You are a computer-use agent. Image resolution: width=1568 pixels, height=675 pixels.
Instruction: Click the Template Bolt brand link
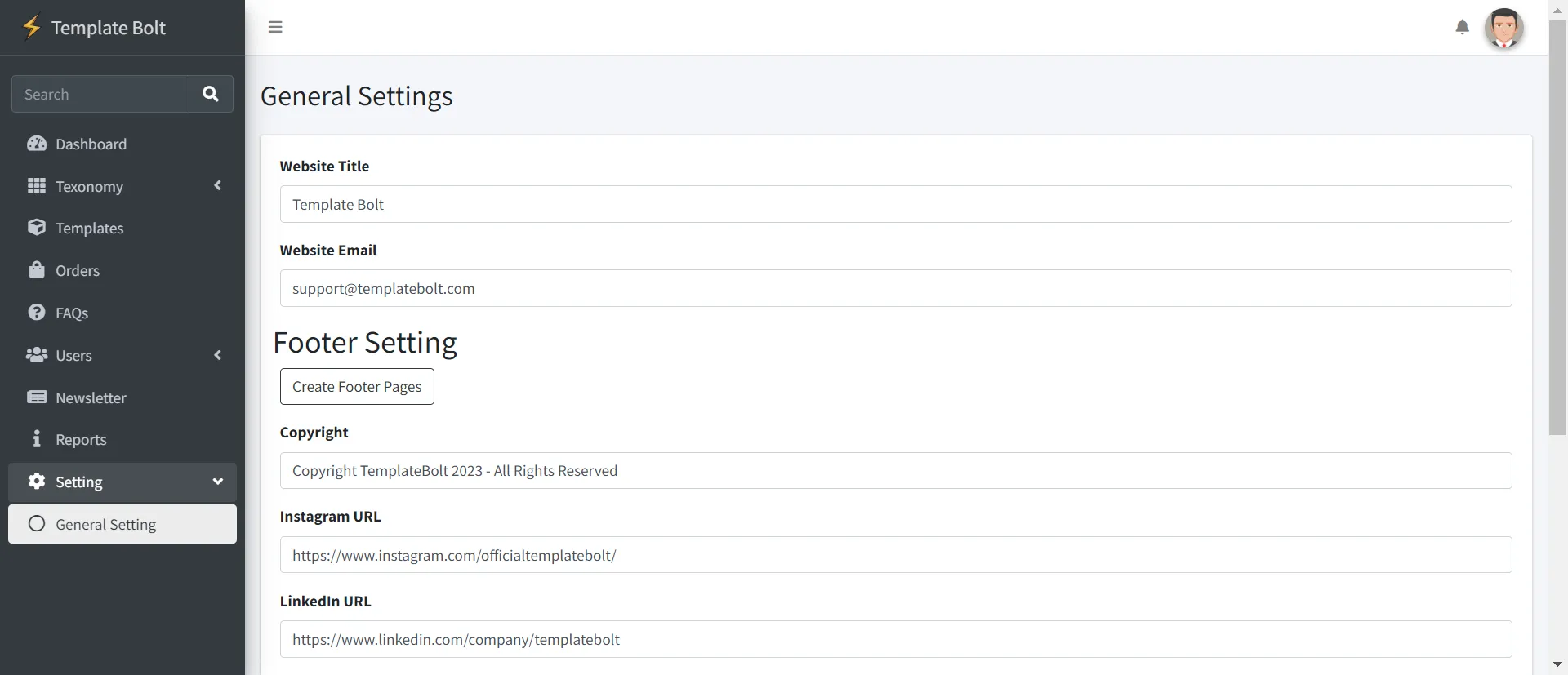(109, 28)
